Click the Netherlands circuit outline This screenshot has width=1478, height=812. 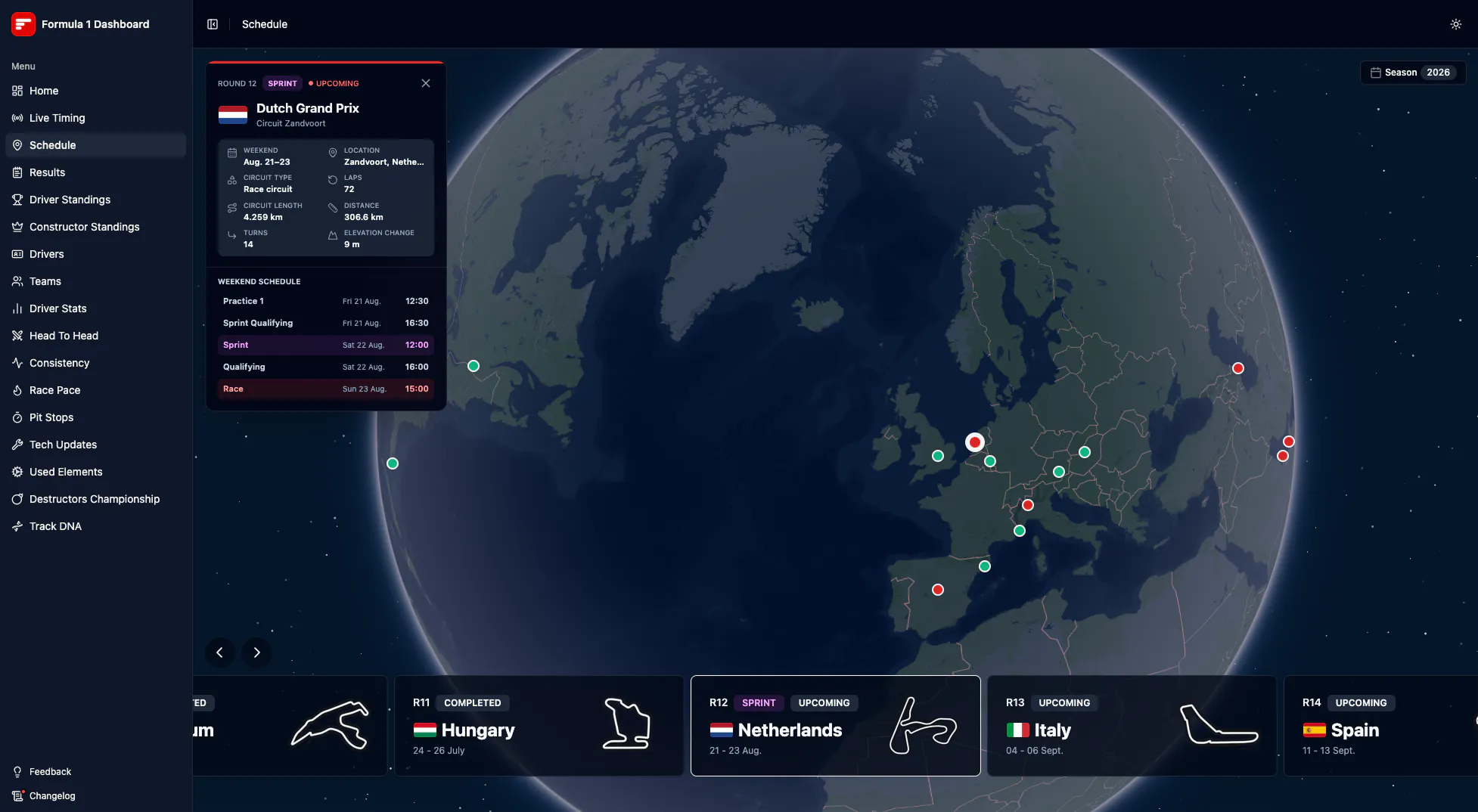(x=923, y=726)
